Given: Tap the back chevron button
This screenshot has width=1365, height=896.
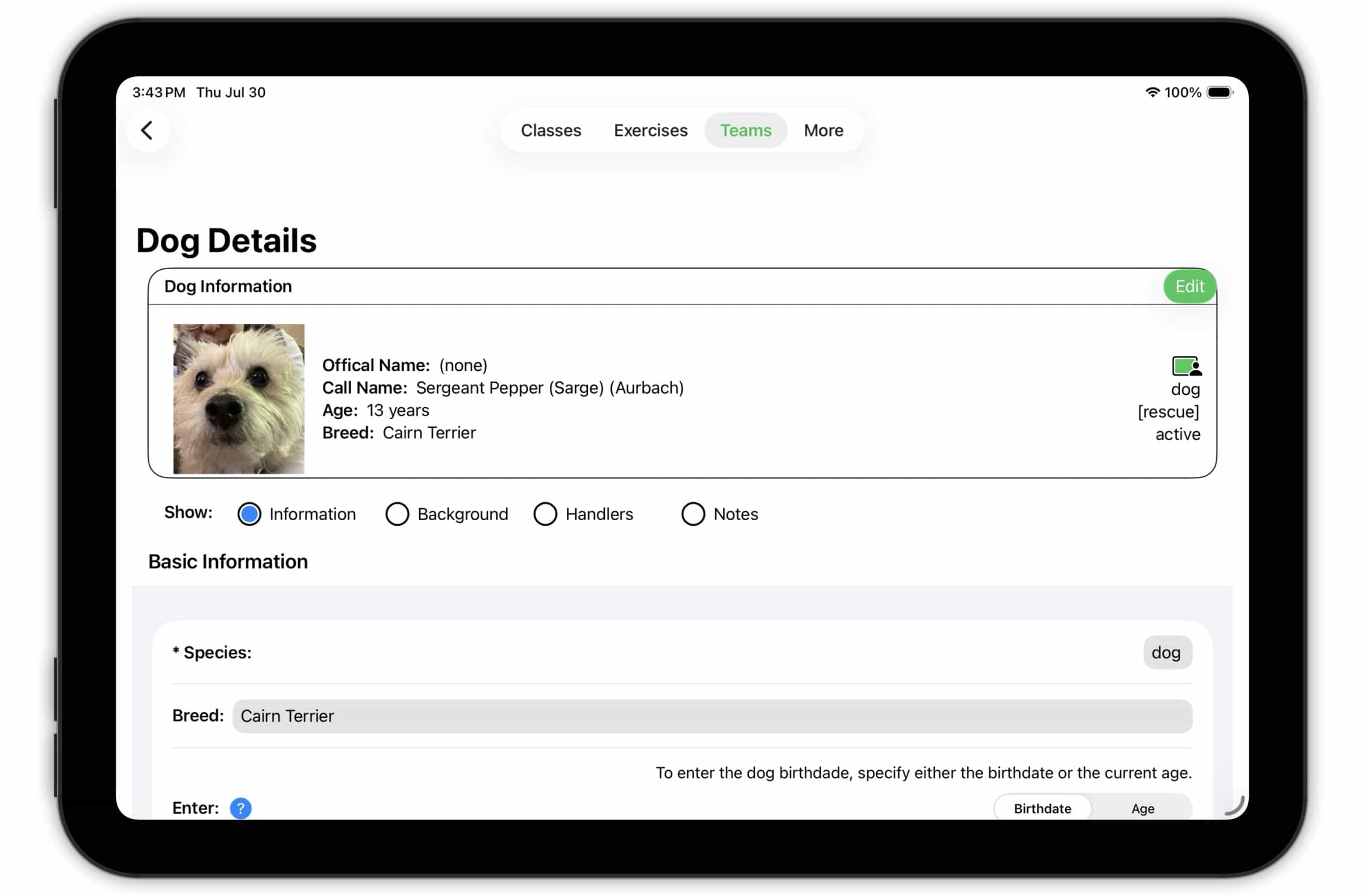Looking at the screenshot, I should click(x=148, y=130).
